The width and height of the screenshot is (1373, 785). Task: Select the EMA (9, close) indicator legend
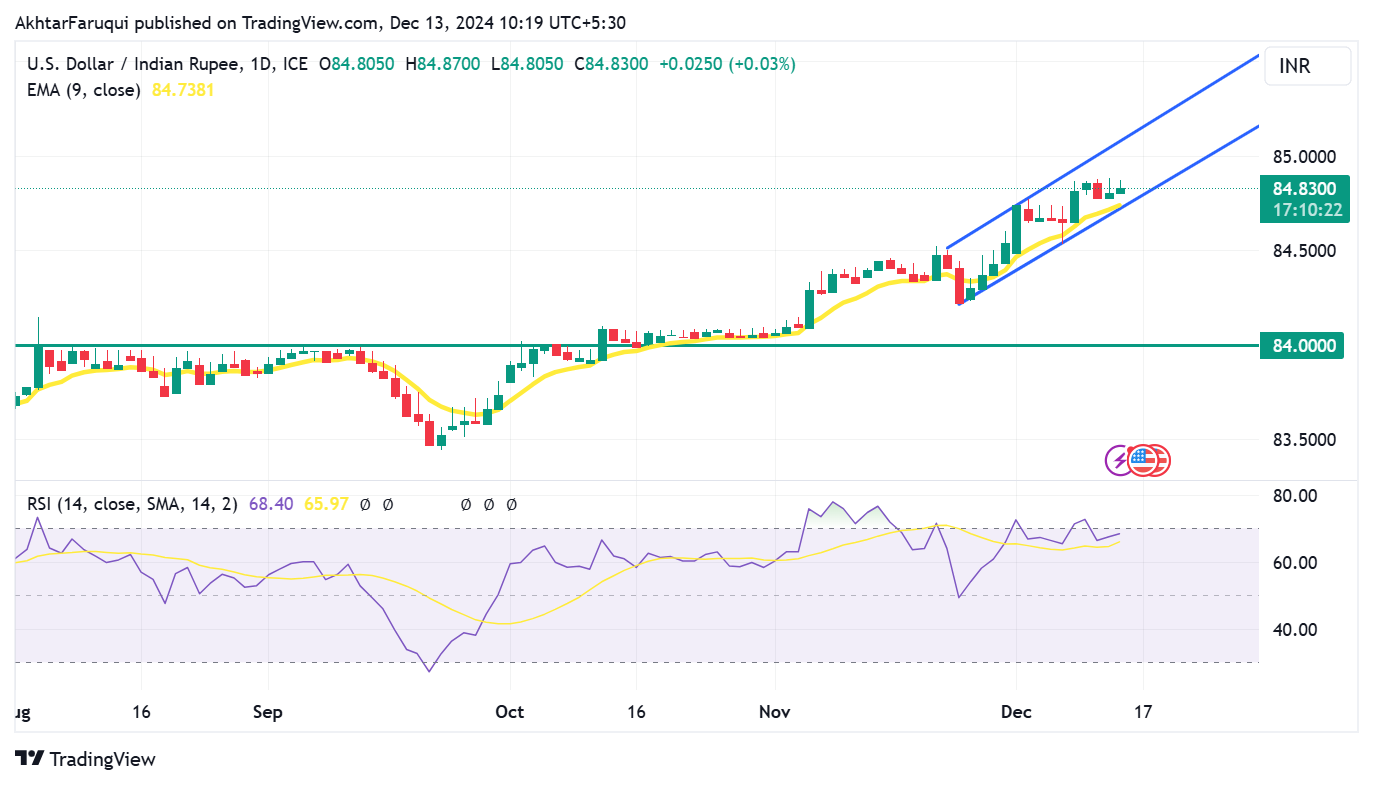83,90
